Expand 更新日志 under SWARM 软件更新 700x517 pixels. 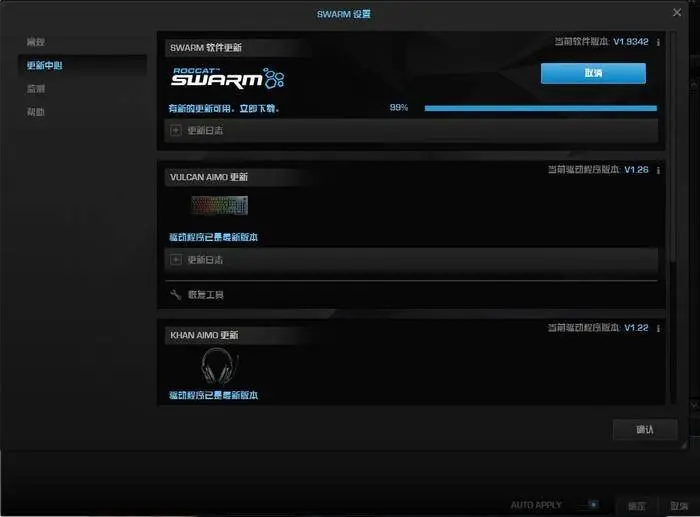pos(411,130)
